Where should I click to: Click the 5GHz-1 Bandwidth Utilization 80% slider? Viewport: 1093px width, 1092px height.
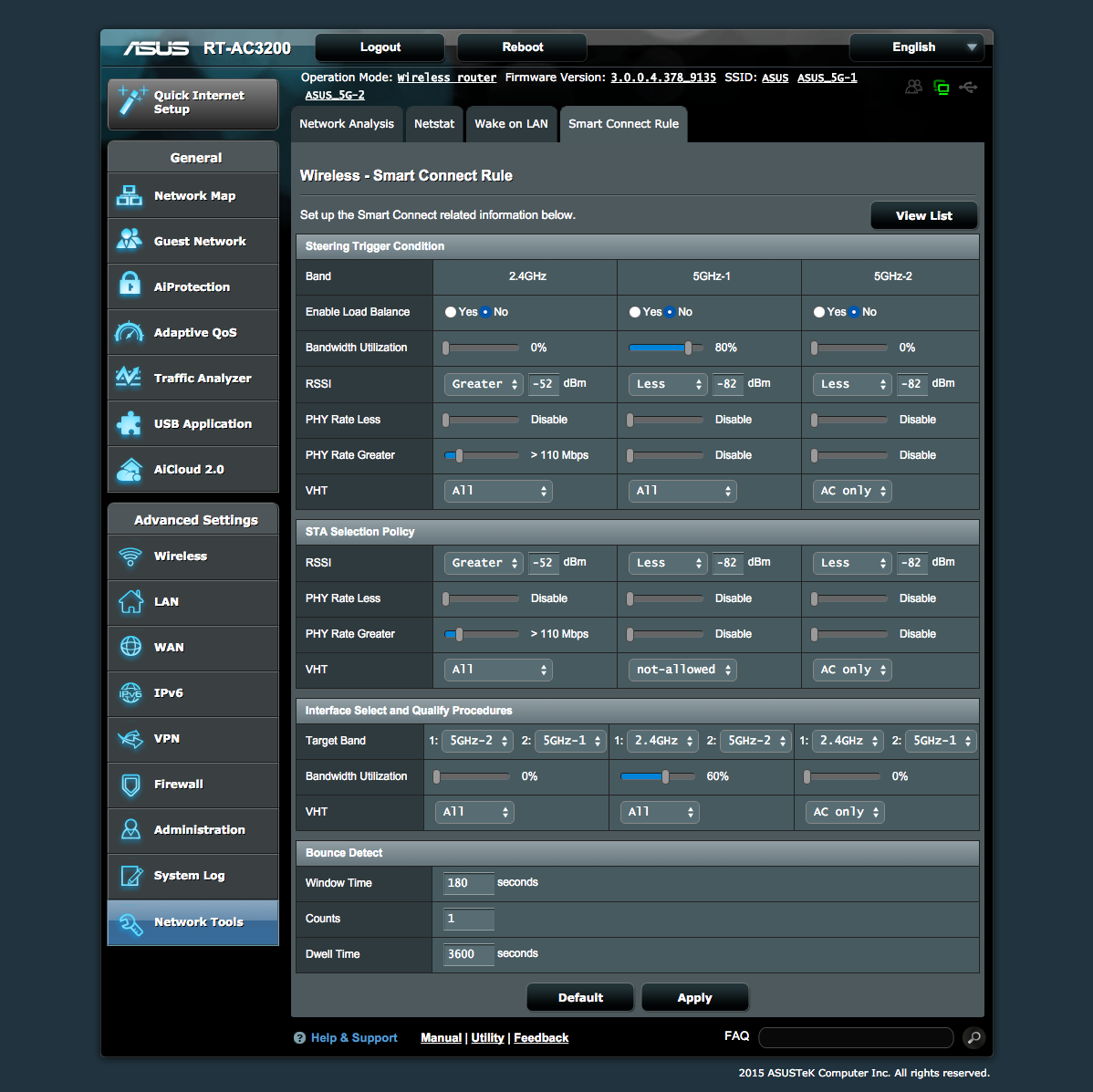(688, 348)
